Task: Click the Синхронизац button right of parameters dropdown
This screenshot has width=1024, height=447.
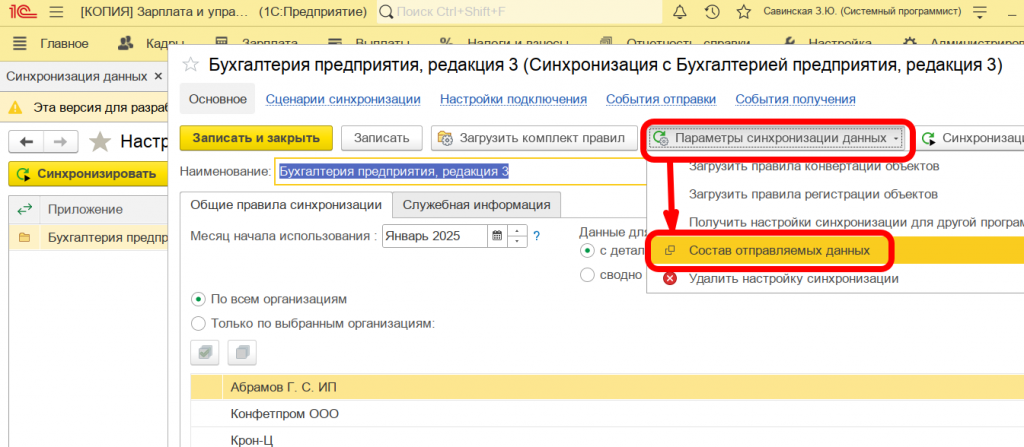Action: click(x=970, y=139)
